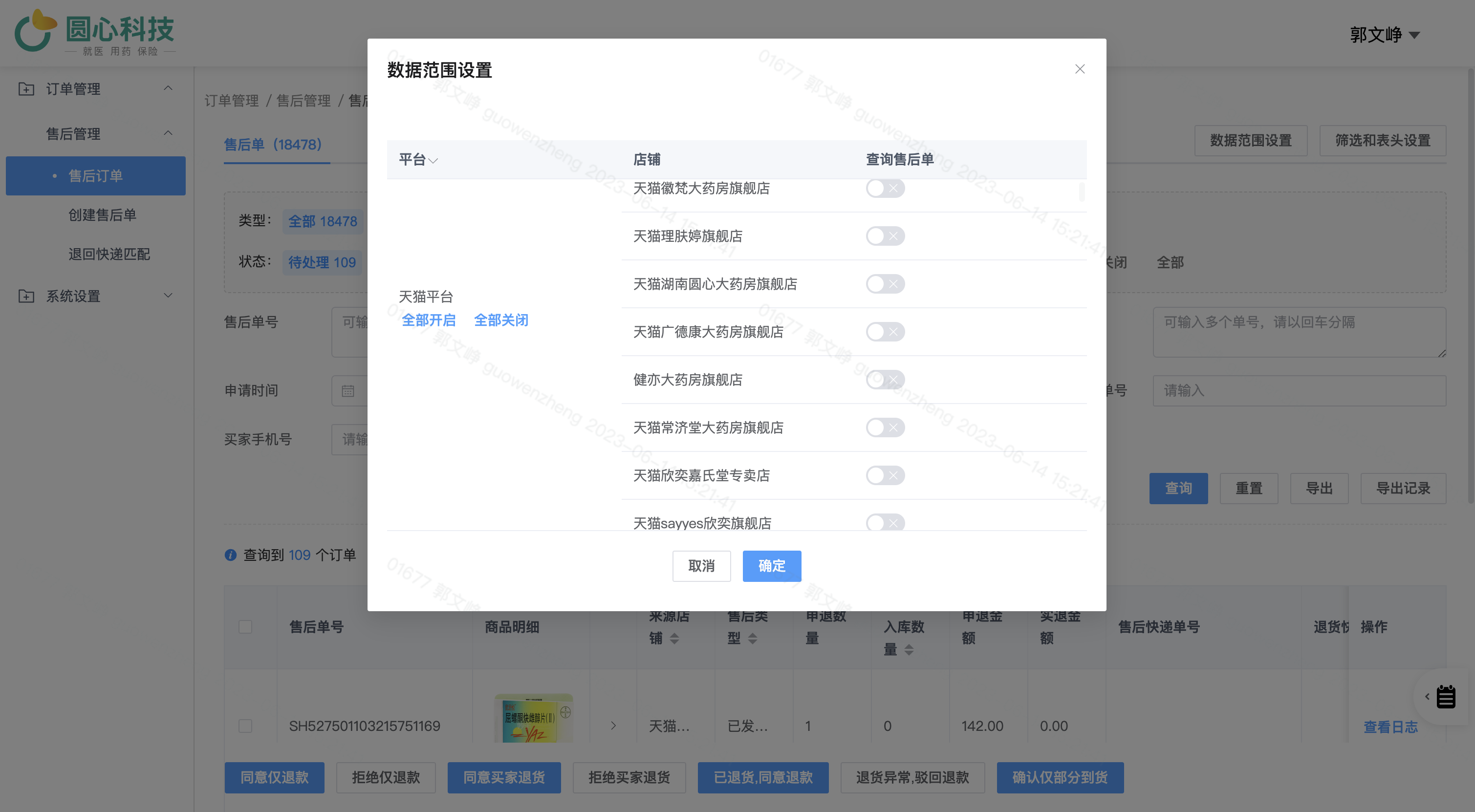Select type filter 全部 18478
Screen dimensions: 1475x812
(x=323, y=221)
